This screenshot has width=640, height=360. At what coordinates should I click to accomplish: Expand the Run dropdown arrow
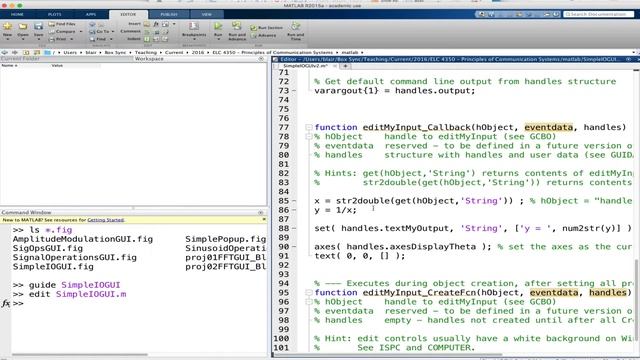tap(218, 40)
